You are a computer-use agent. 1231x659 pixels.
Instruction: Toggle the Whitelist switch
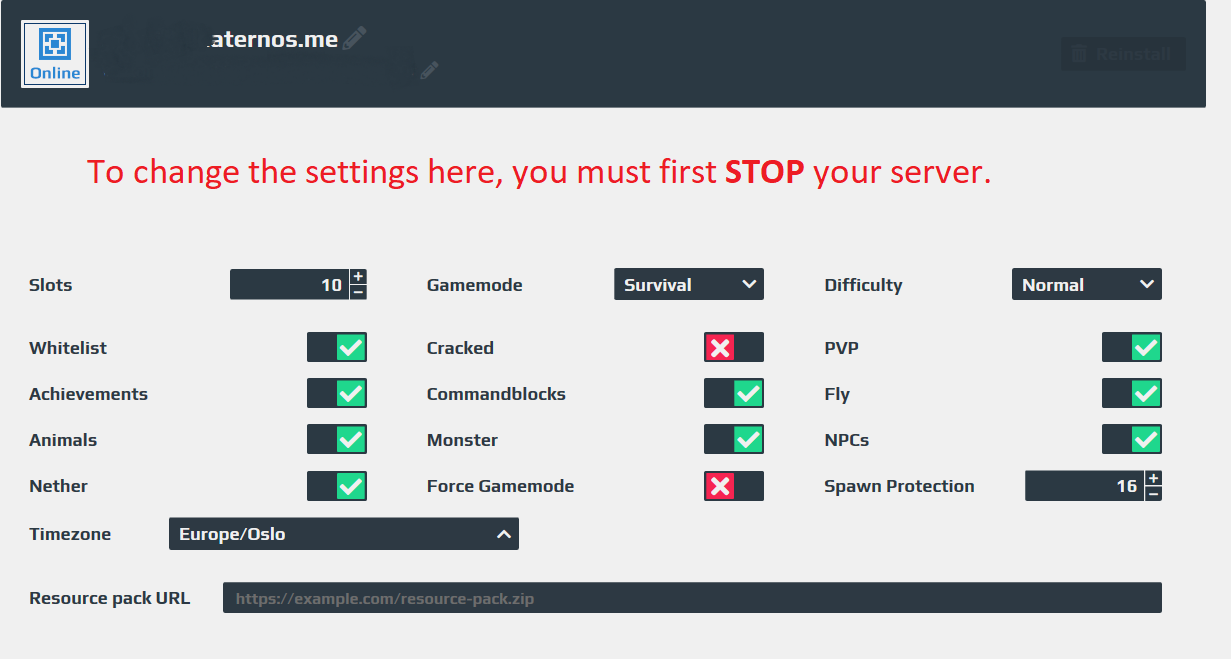click(337, 348)
